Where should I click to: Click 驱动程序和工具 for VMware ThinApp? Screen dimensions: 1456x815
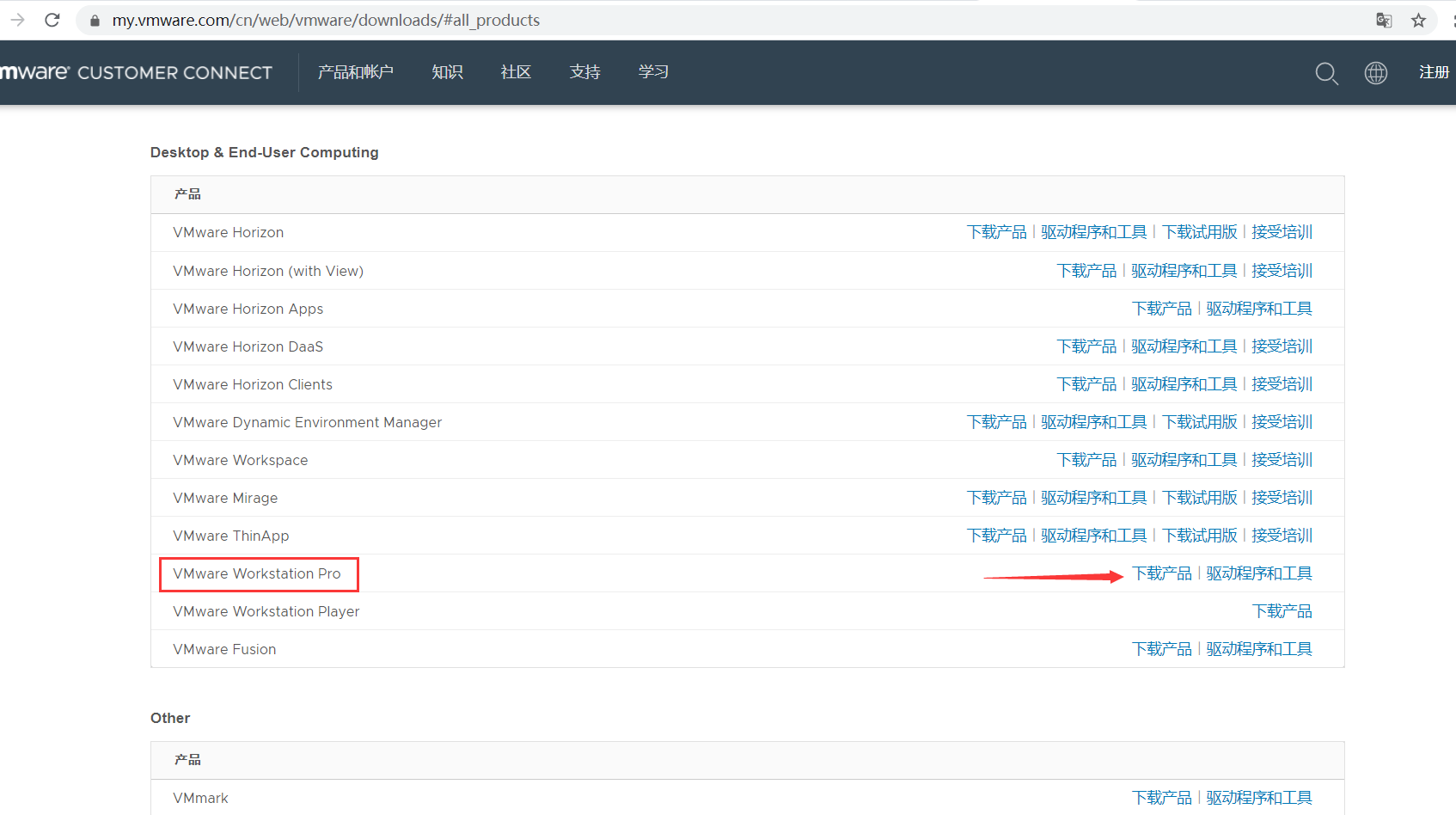(1094, 536)
